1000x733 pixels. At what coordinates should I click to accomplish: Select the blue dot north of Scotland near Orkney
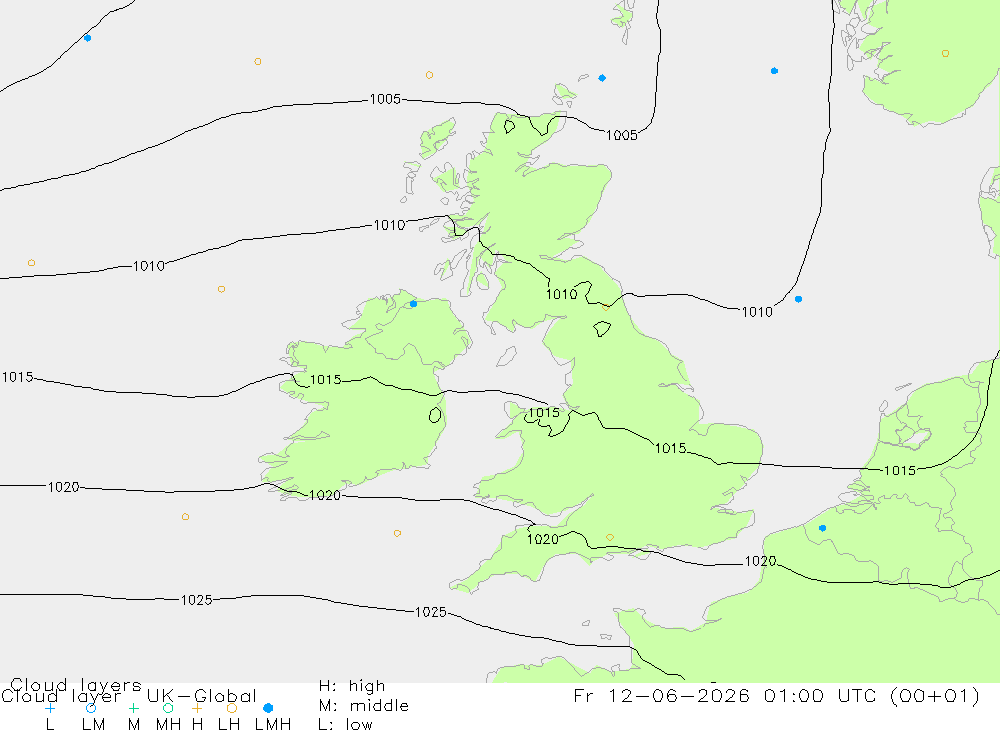coord(602,78)
